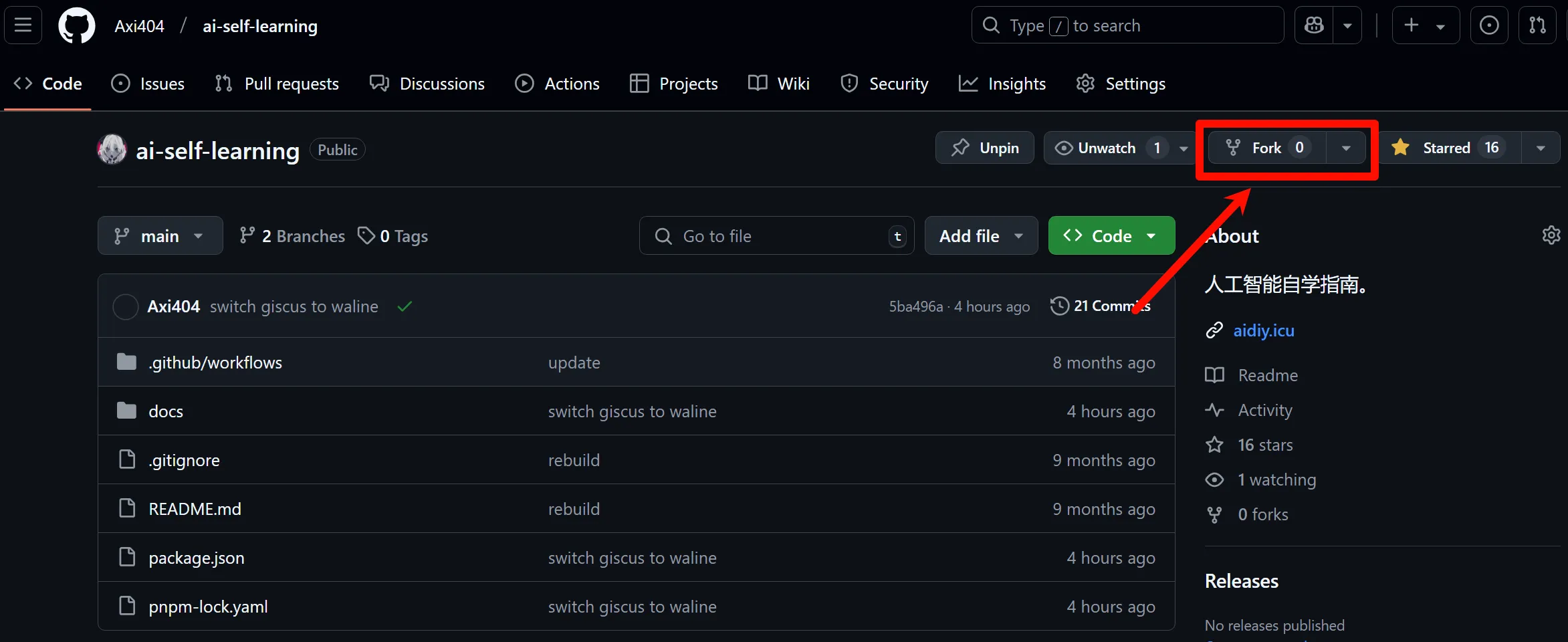Go to GitHub home via Octocat logo

click(77, 26)
